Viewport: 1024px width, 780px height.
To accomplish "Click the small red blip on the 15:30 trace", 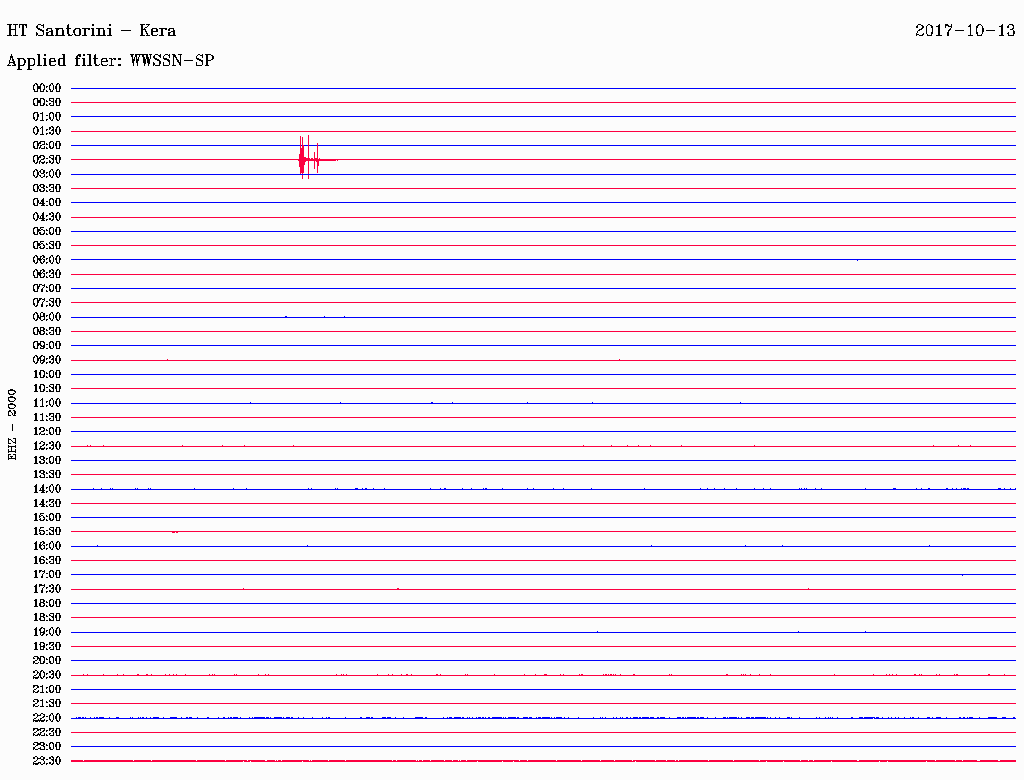I will (x=175, y=532).
